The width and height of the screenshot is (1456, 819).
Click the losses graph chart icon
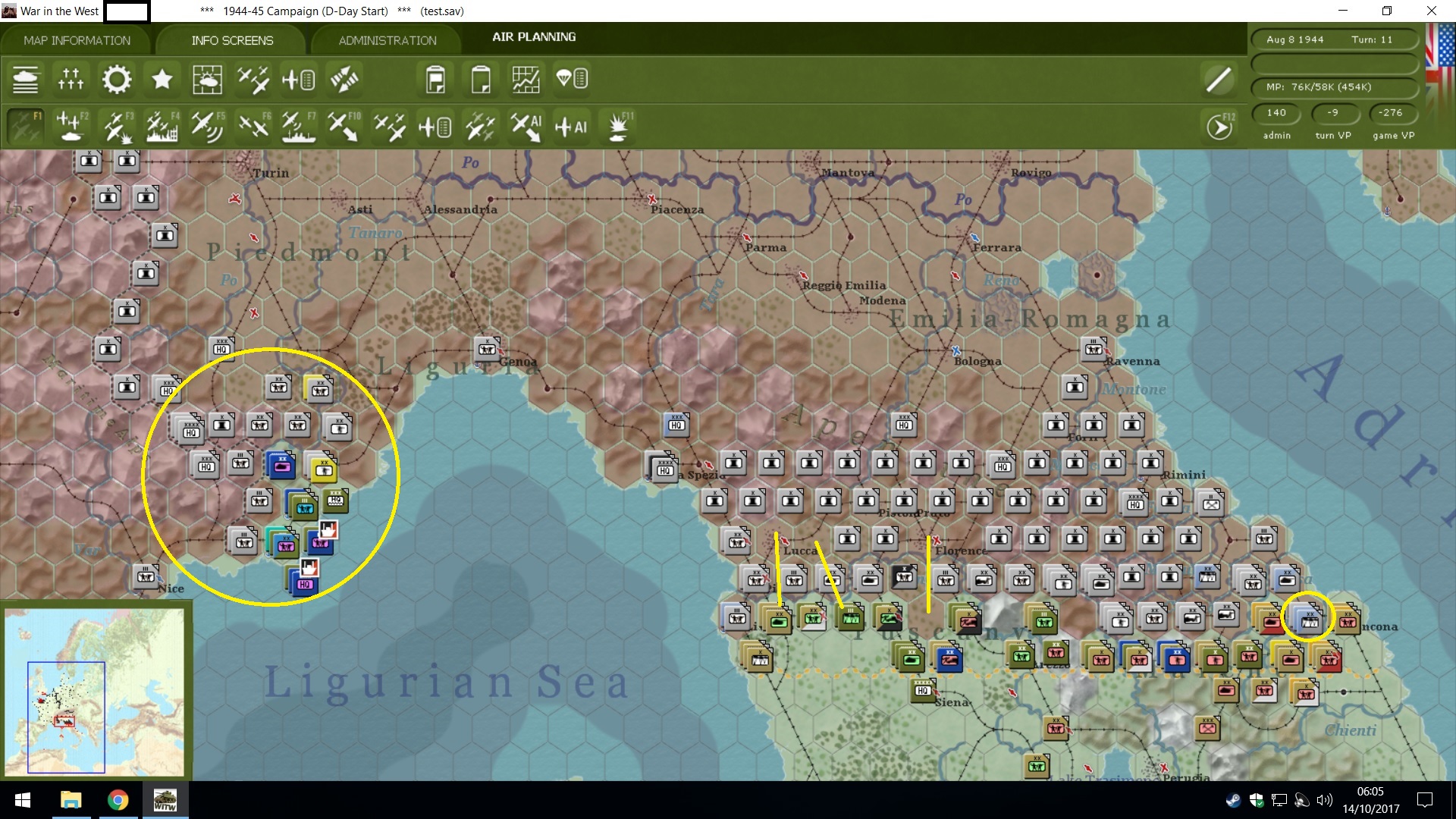526,80
